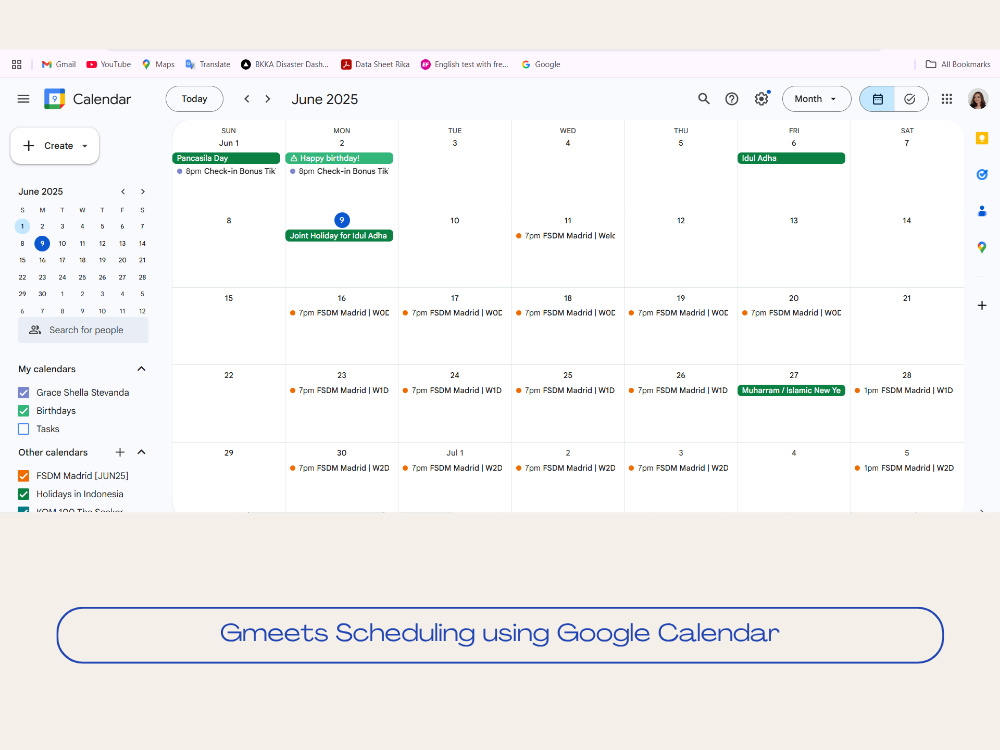
Task: Get add-ons with the plus icon
Action: click(982, 305)
